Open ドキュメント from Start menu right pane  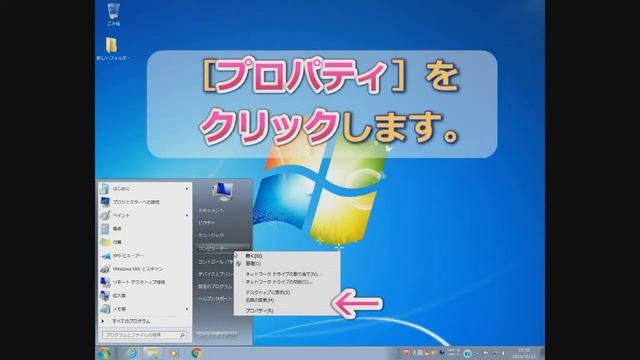pyautogui.click(x=211, y=211)
